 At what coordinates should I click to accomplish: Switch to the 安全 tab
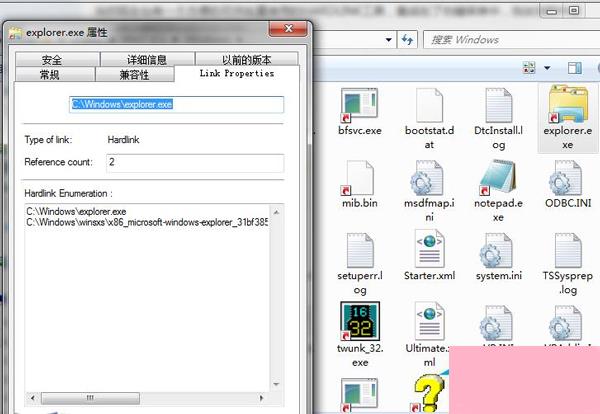(57, 59)
